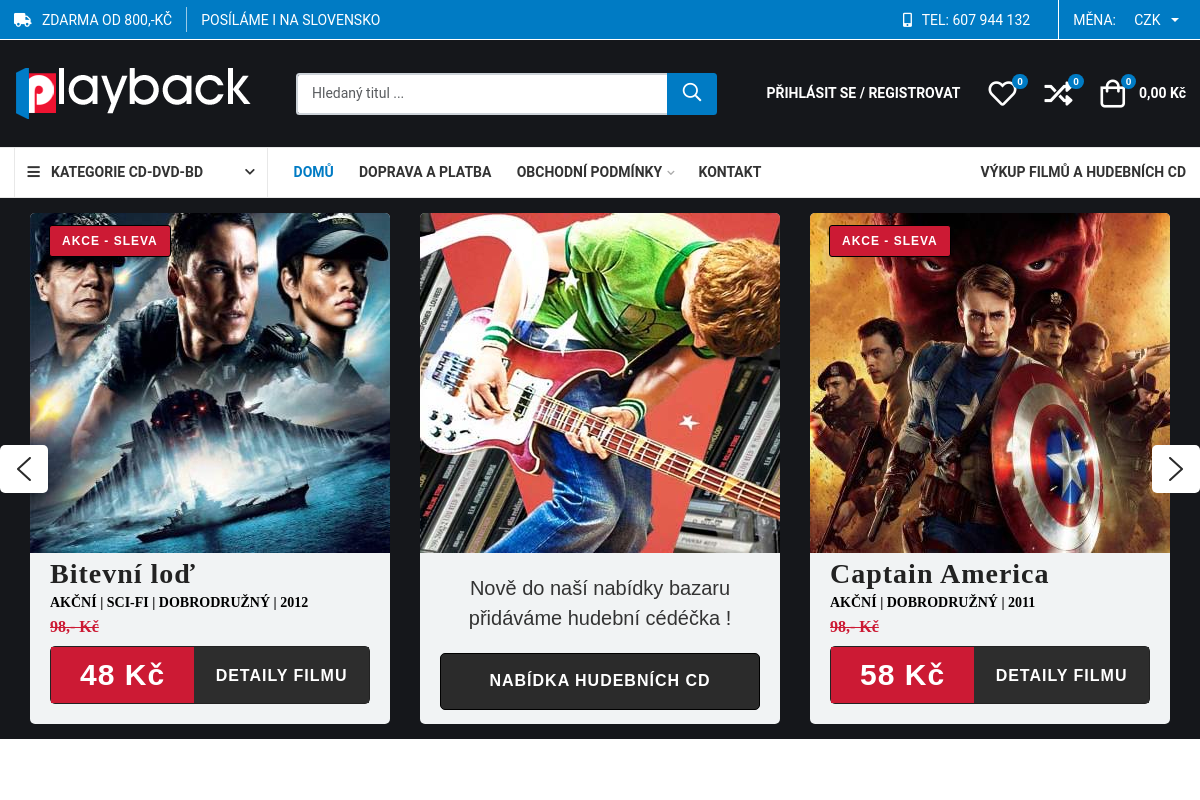This screenshot has width=1200, height=800.
Task: Open the compare shuffle icon
Action: (x=1058, y=94)
